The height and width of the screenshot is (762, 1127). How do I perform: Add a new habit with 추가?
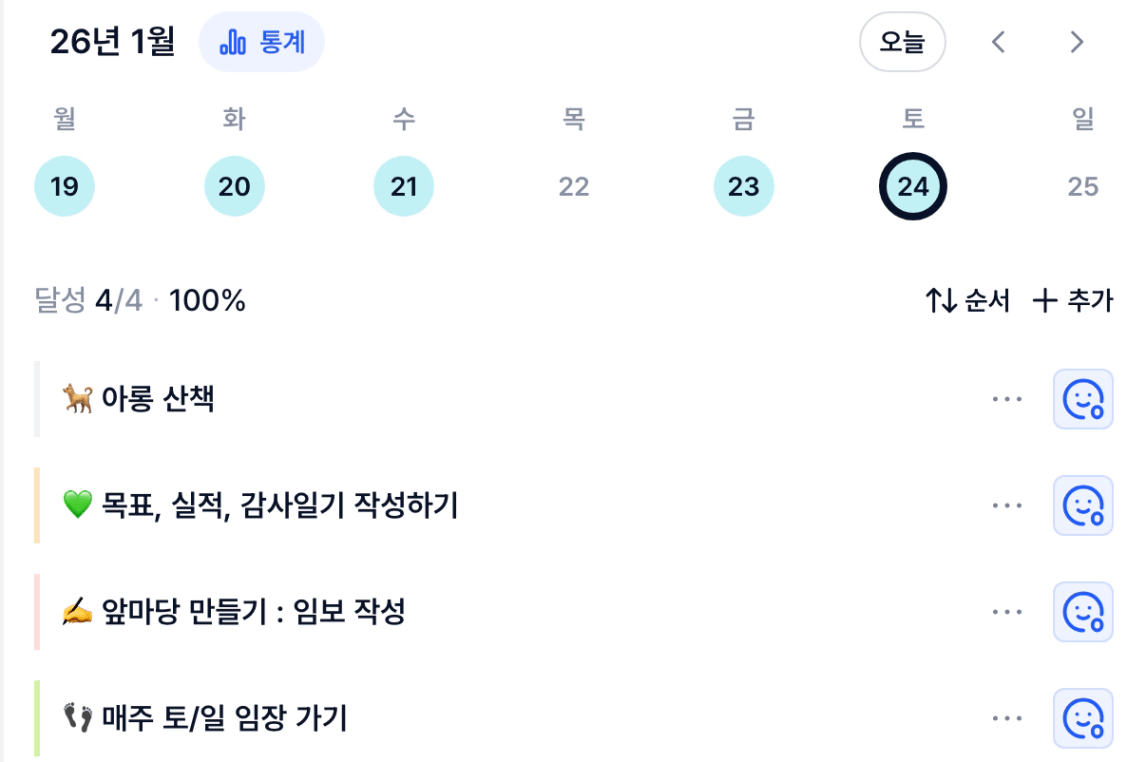[1073, 301]
